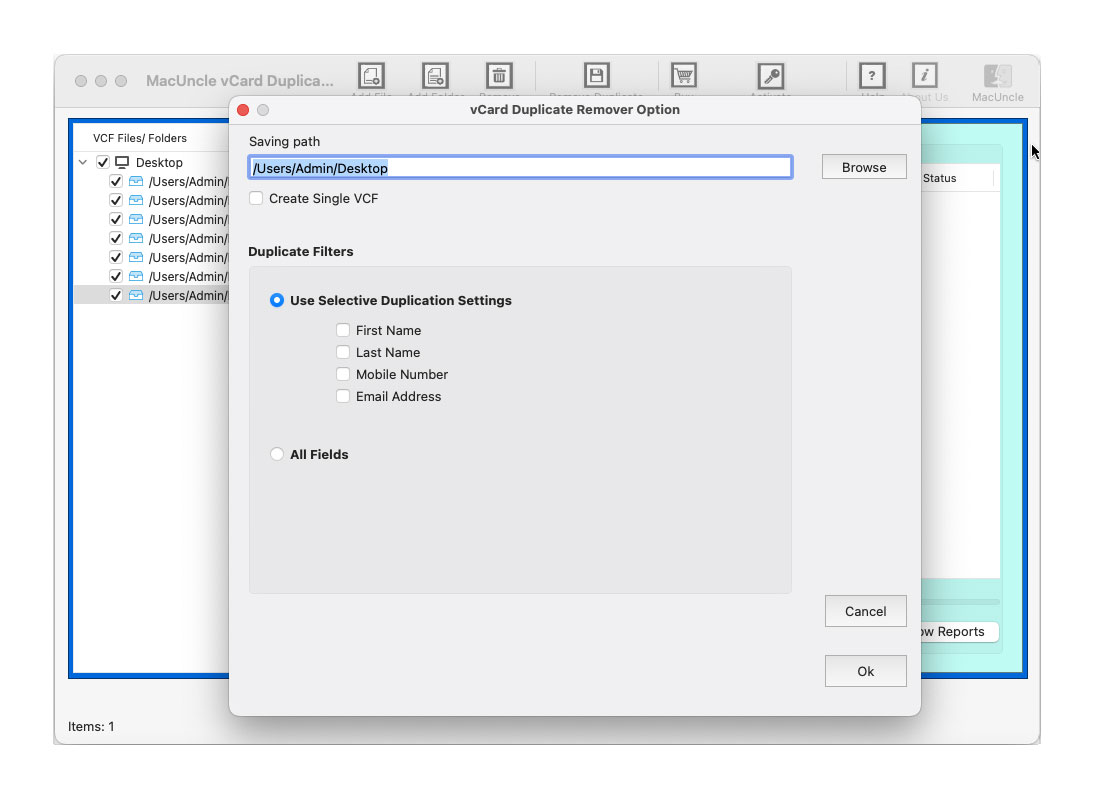1096x799 pixels.
Task: Click the Show Reports button
Action: (x=954, y=631)
